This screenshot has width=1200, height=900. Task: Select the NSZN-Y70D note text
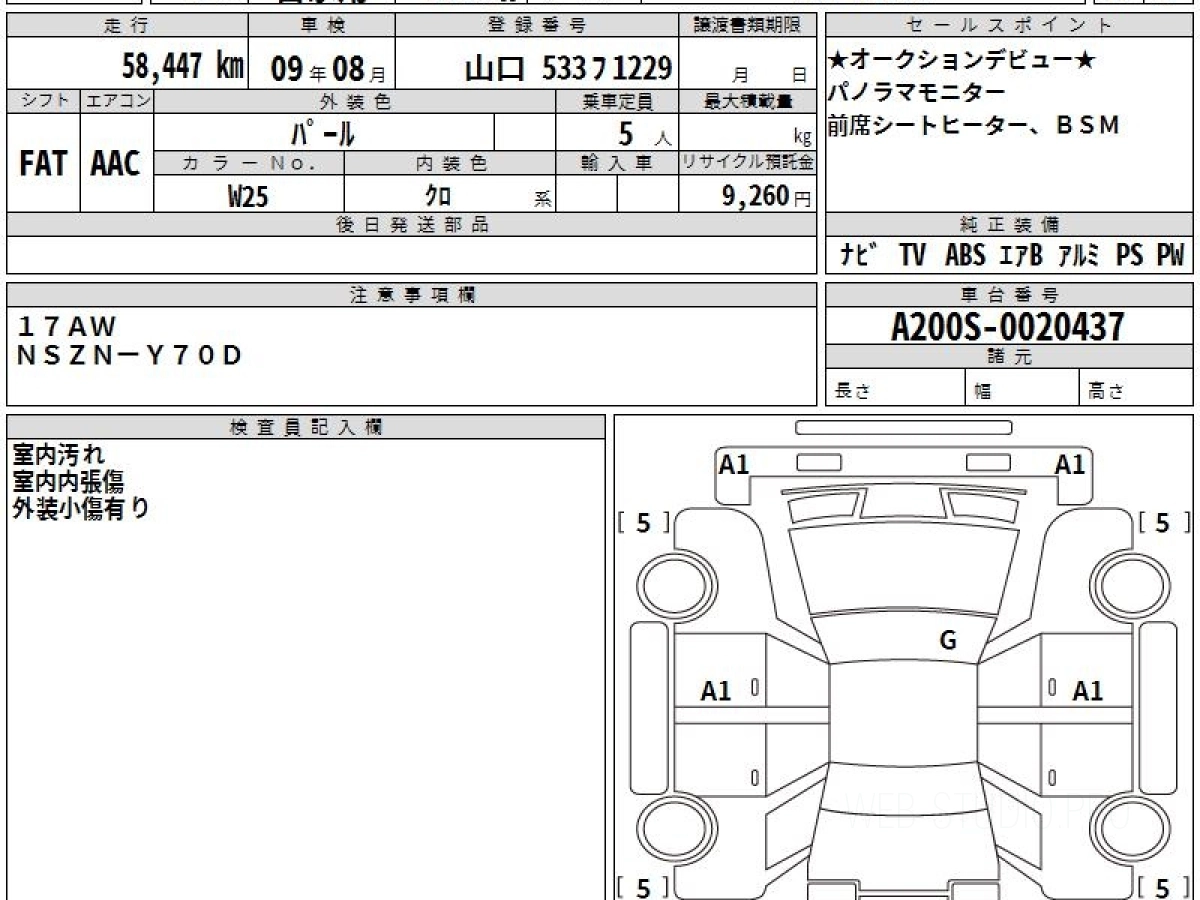(x=130, y=355)
